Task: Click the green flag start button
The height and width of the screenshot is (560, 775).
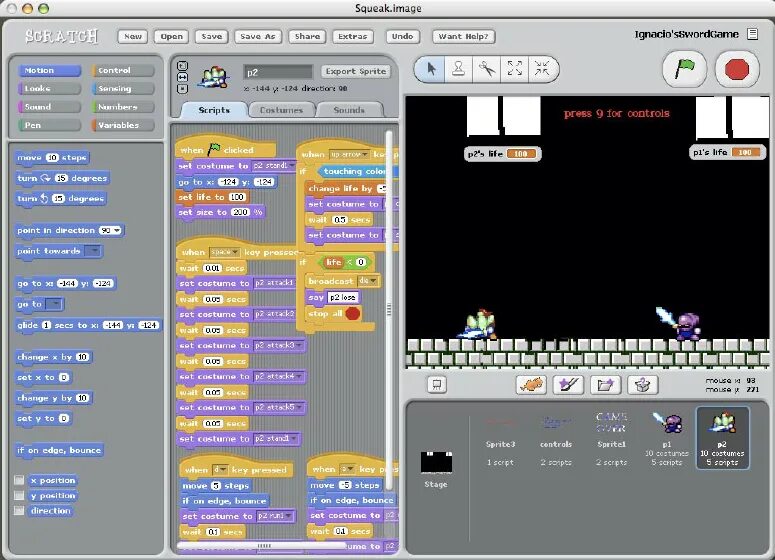Action: pyautogui.click(x=684, y=69)
